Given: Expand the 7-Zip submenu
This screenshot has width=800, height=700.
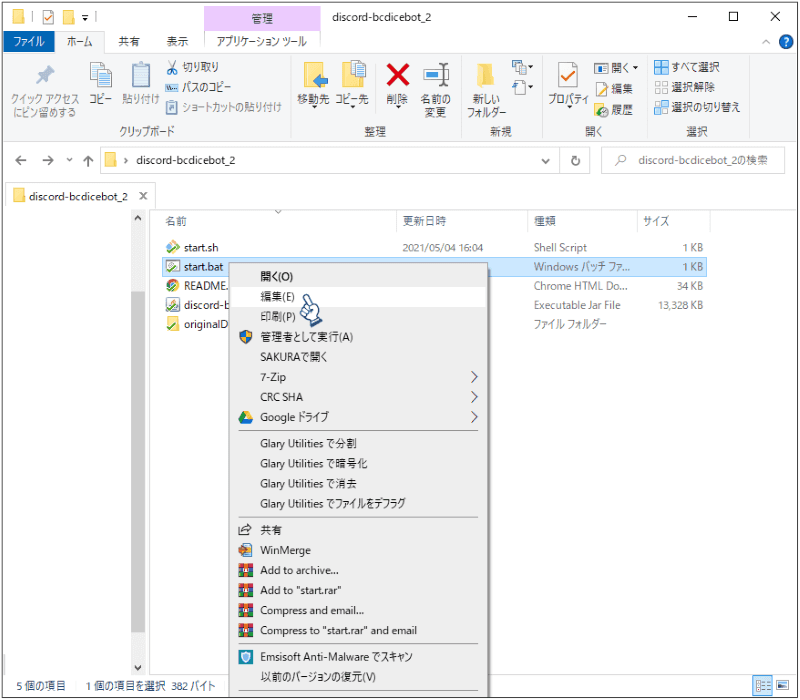Looking at the screenshot, I should [x=358, y=377].
